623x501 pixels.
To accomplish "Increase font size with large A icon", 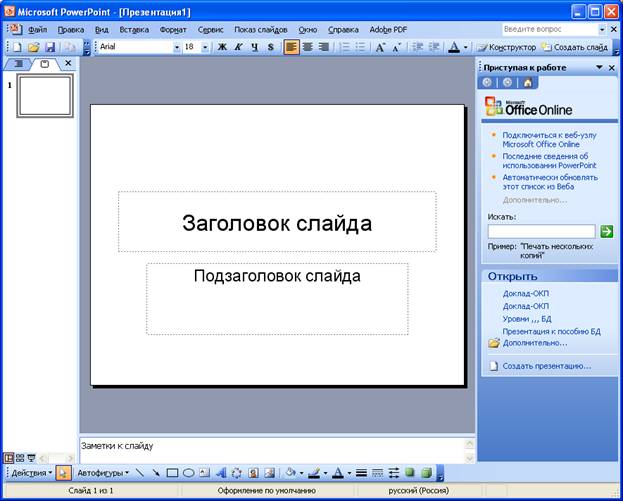I will pyautogui.click(x=381, y=47).
